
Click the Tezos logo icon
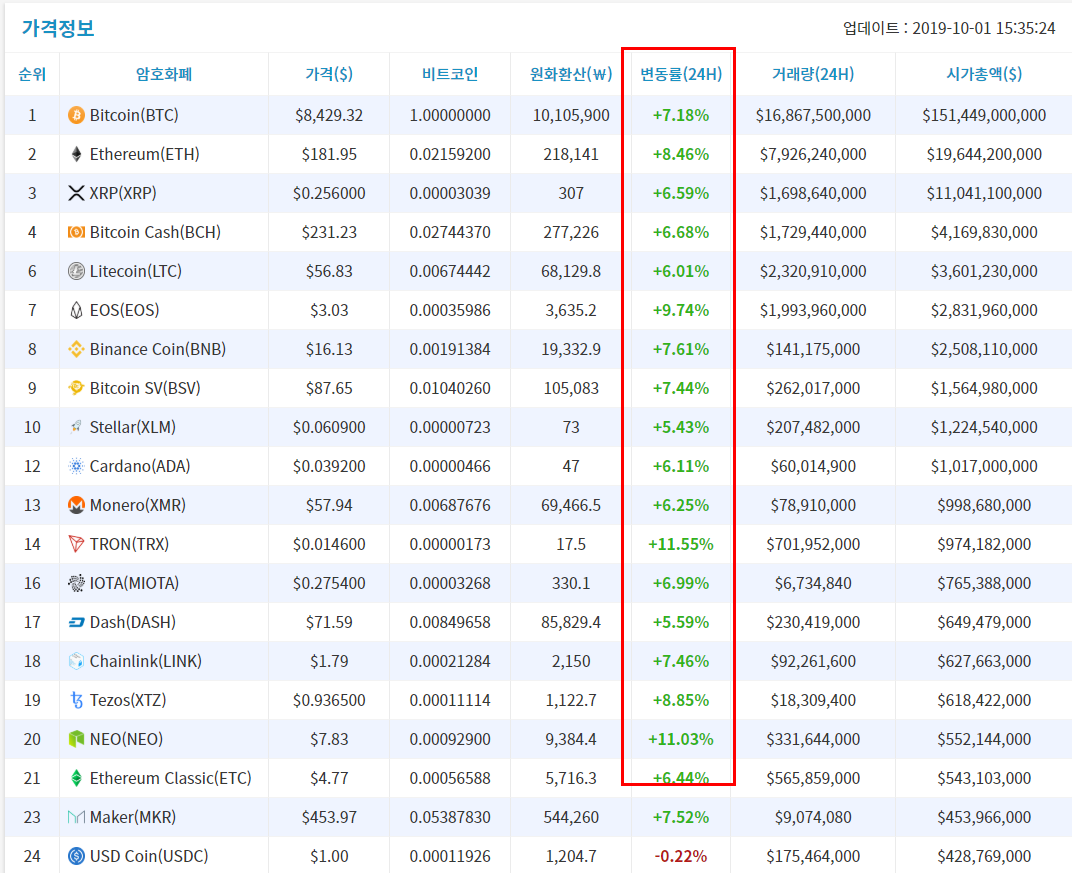(x=76, y=699)
